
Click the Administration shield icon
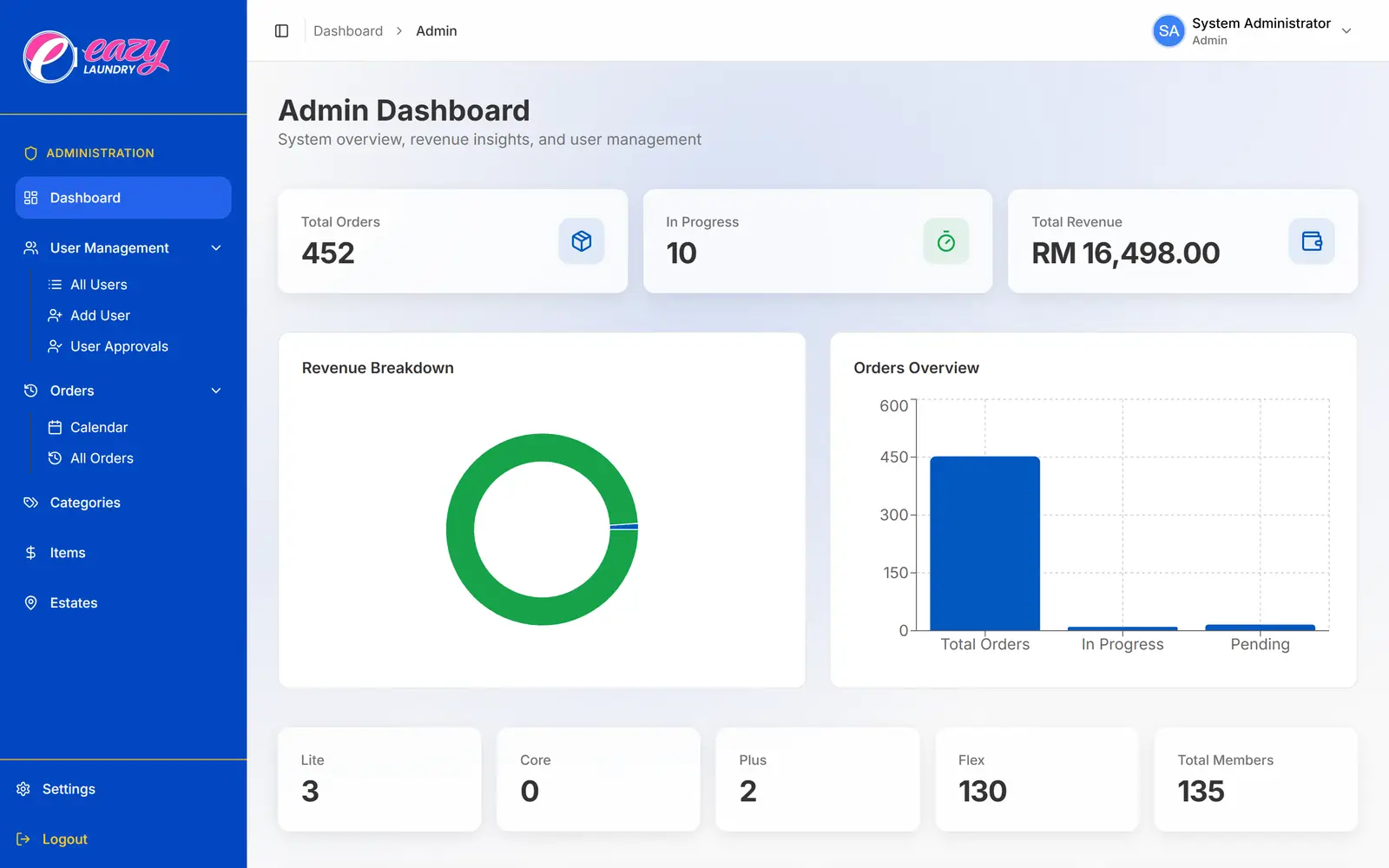pos(31,153)
